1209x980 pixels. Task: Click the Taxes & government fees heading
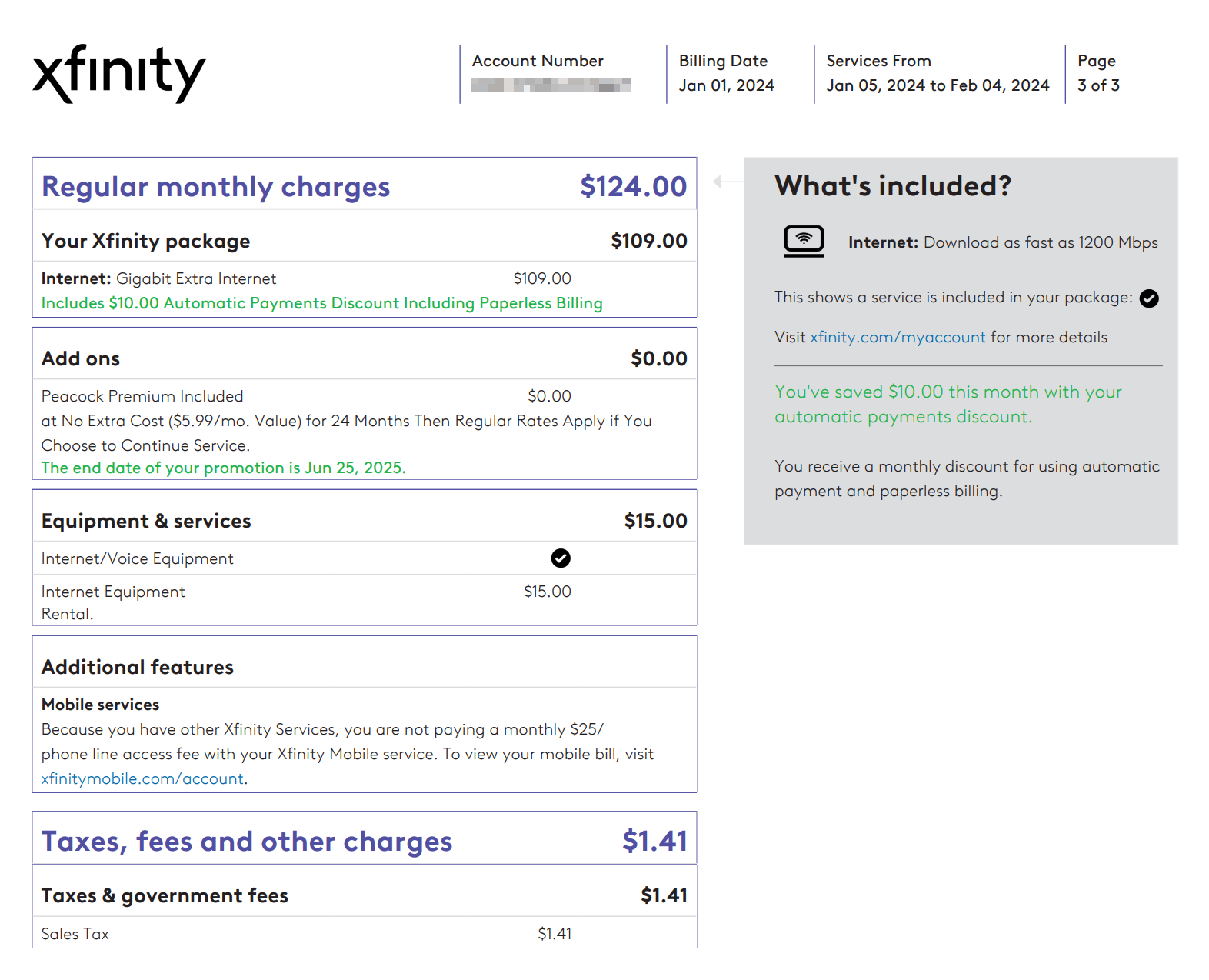[x=165, y=896]
